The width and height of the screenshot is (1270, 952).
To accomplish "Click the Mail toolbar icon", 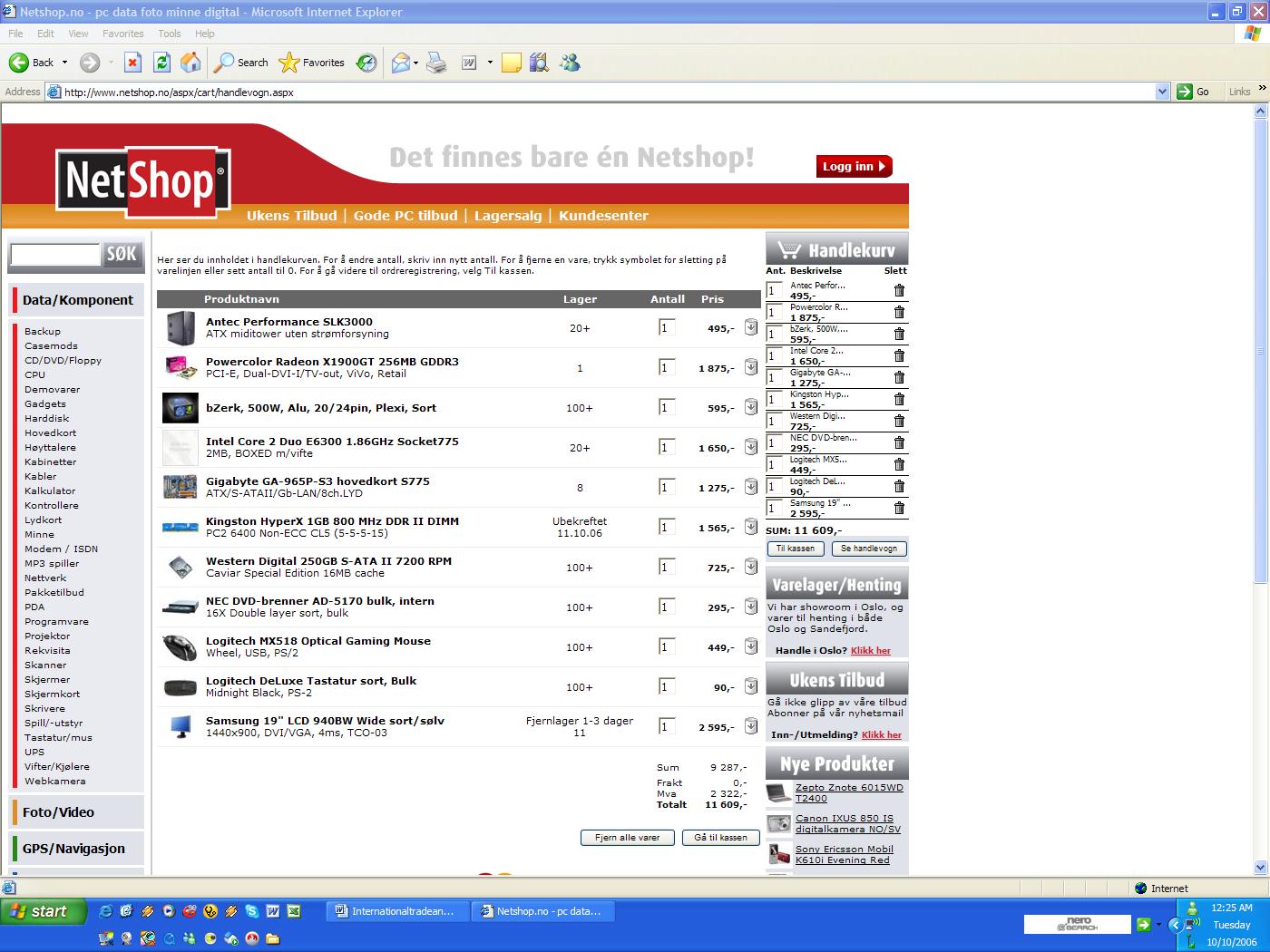I will 400,63.
